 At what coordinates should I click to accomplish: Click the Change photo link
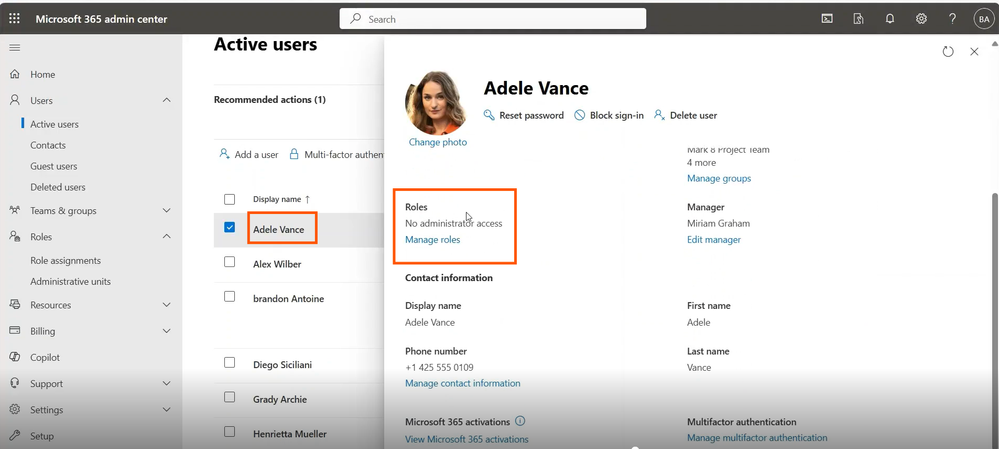[x=438, y=142]
